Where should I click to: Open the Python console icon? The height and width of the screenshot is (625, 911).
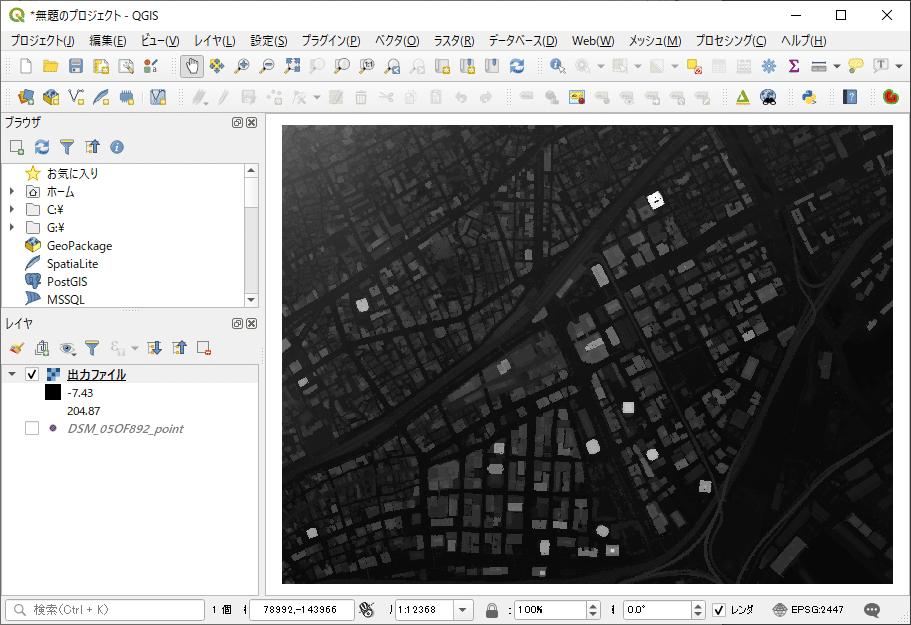pyautogui.click(x=809, y=97)
